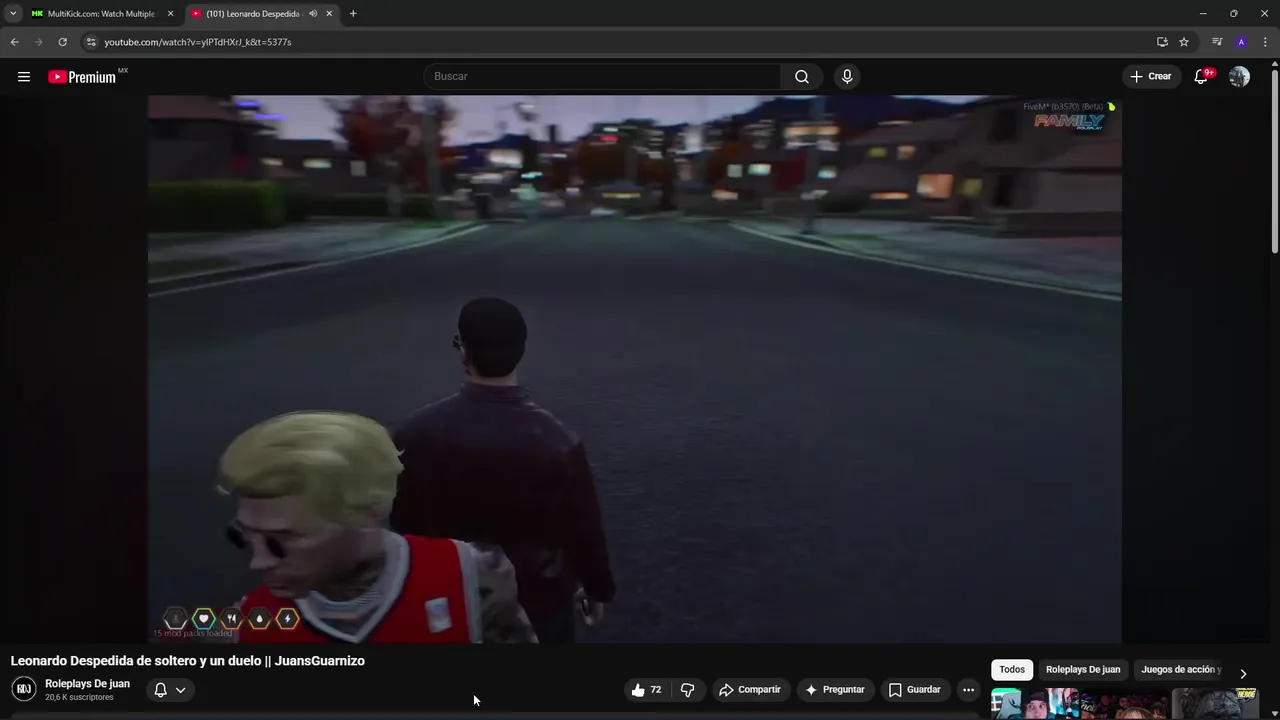This screenshot has height=720, width=1280.
Task: Reload the current page
Action: (x=62, y=42)
